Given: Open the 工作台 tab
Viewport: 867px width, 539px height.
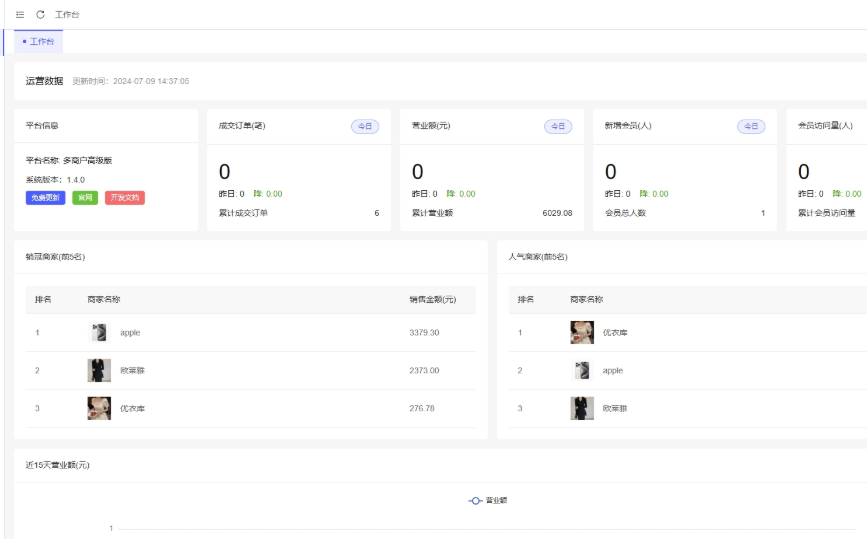Looking at the screenshot, I should [x=39, y=42].
